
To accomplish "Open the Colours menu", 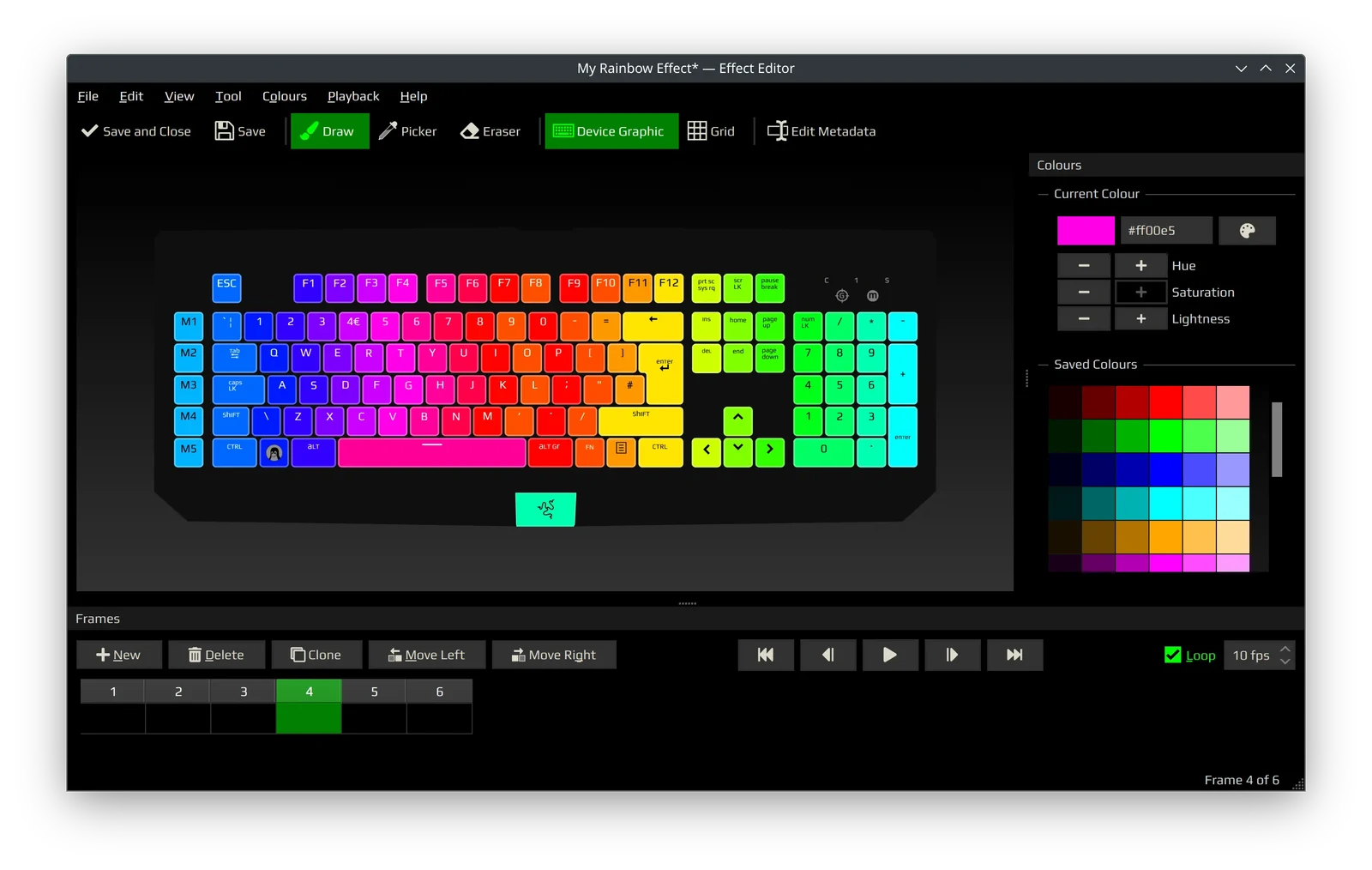I will coord(285,96).
